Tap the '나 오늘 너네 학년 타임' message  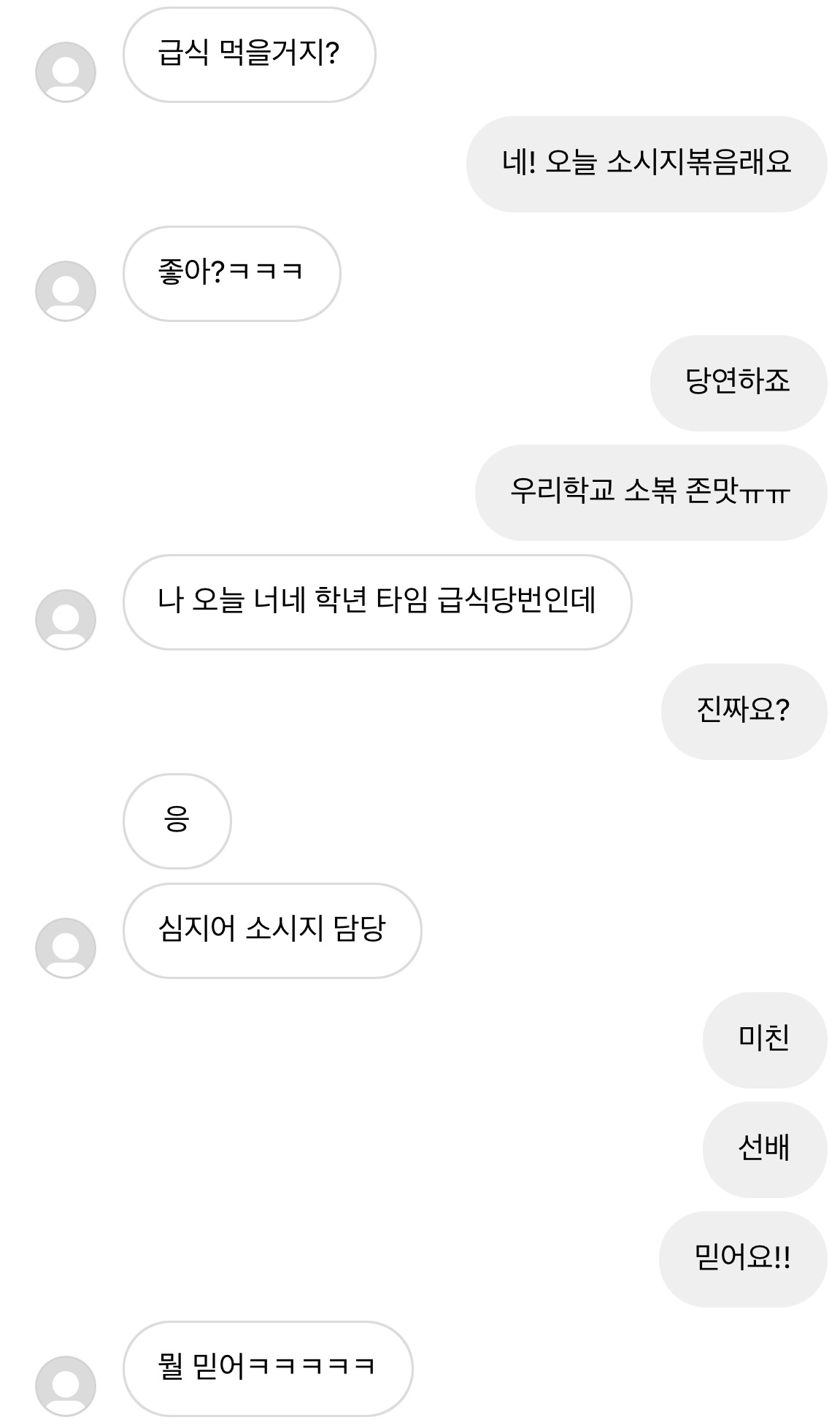tap(377, 602)
